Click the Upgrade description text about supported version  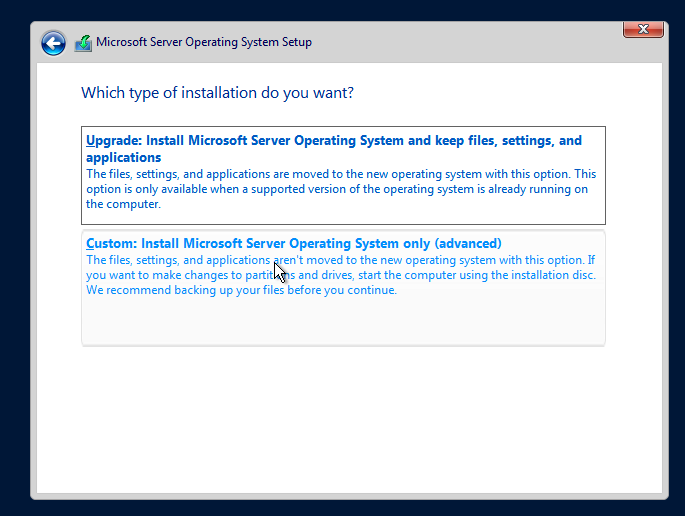tap(341, 189)
